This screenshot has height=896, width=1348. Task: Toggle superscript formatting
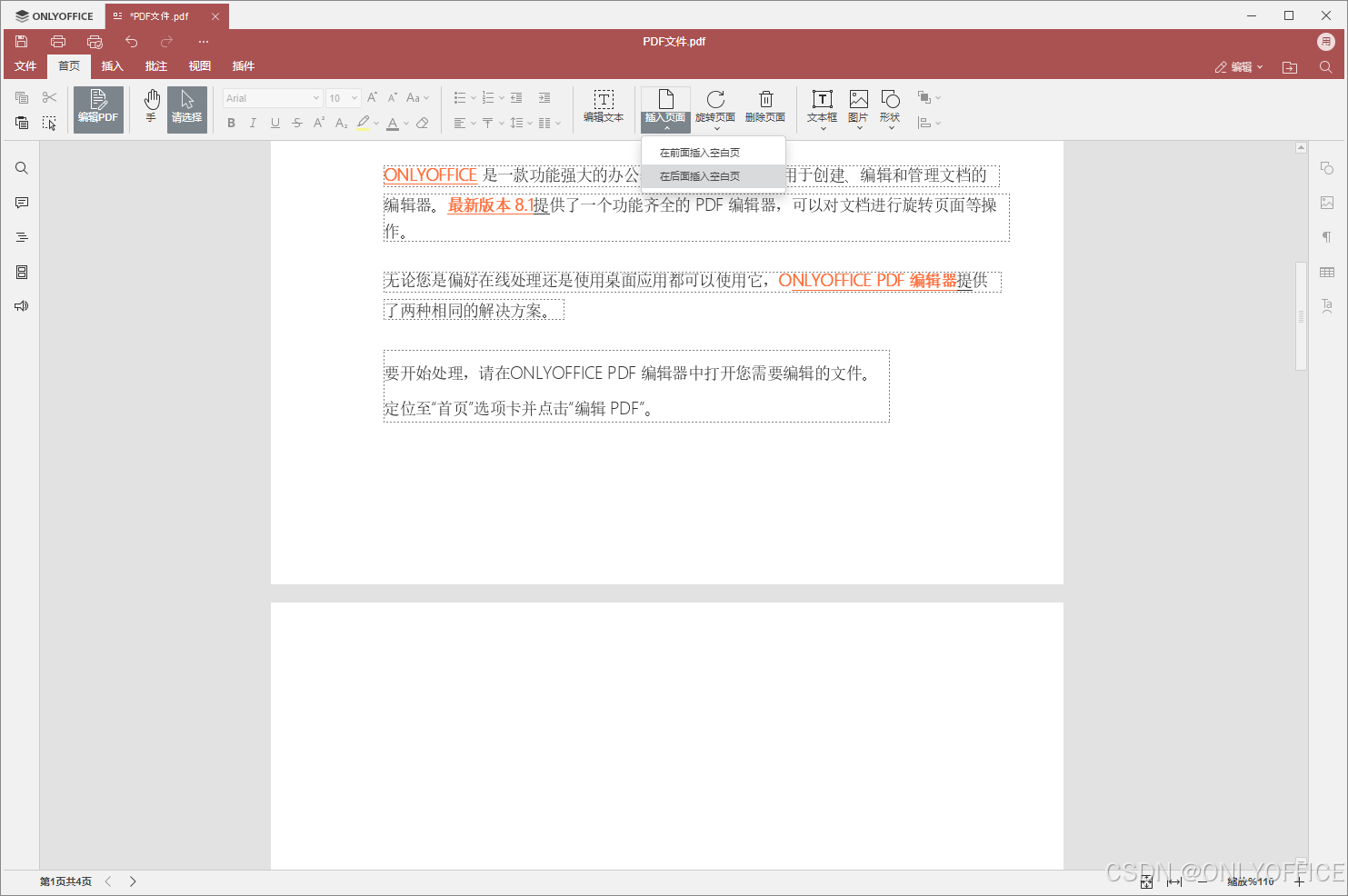[319, 124]
